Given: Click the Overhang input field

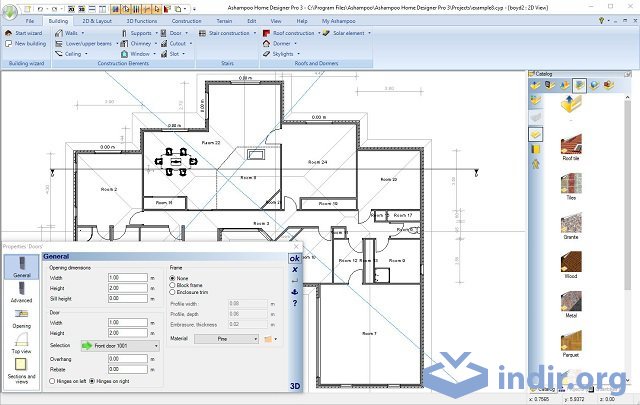Looking at the screenshot, I should click(128, 358).
